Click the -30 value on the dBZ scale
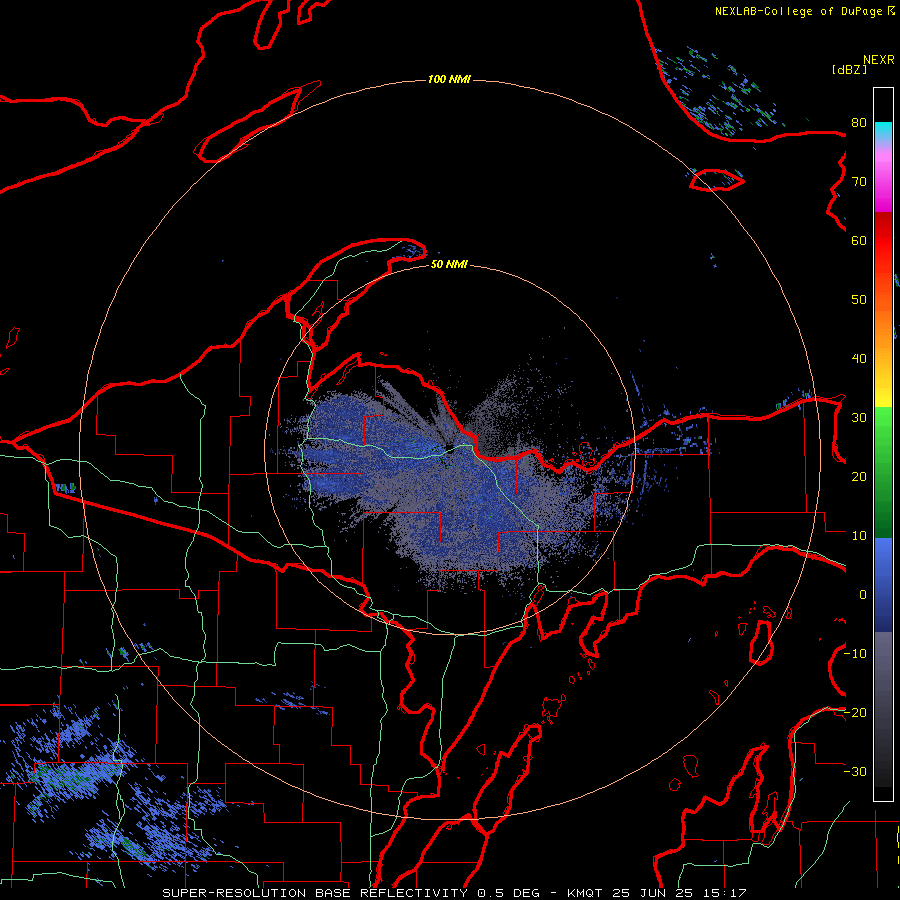The height and width of the screenshot is (900, 900). point(855,771)
